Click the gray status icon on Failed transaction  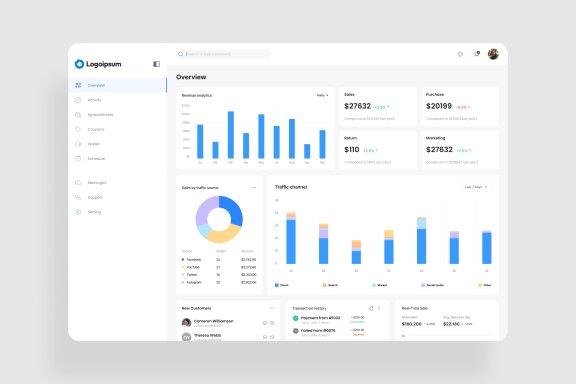point(296,331)
